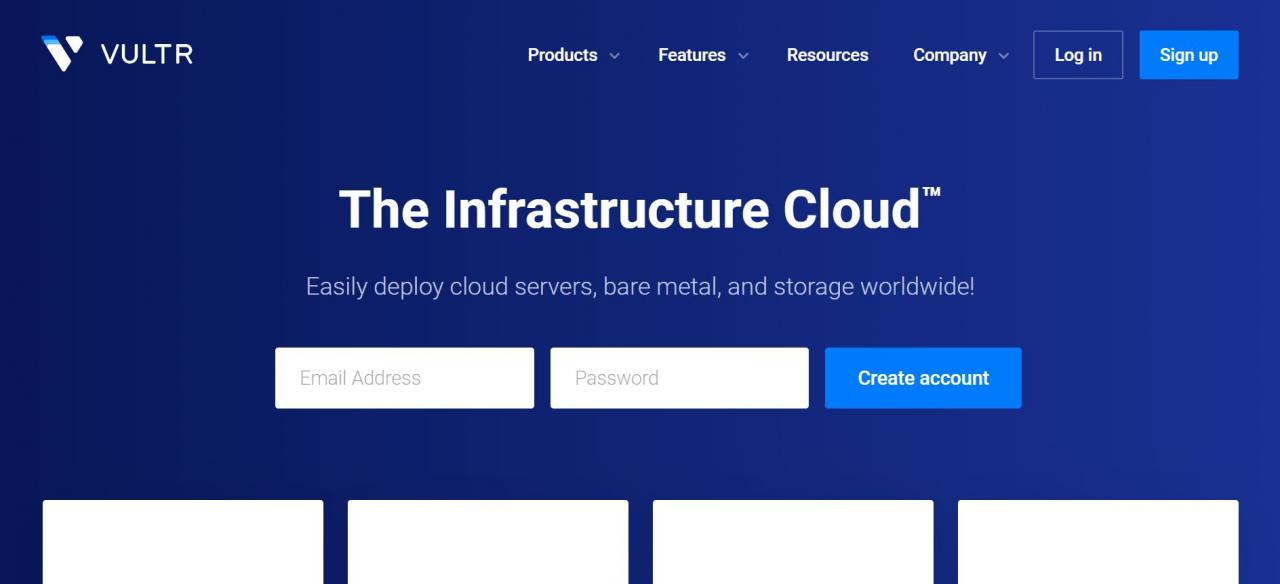The height and width of the screenshot is (584, 1280).
Task: Click the Log in button
Action: tap(1078, 55)
